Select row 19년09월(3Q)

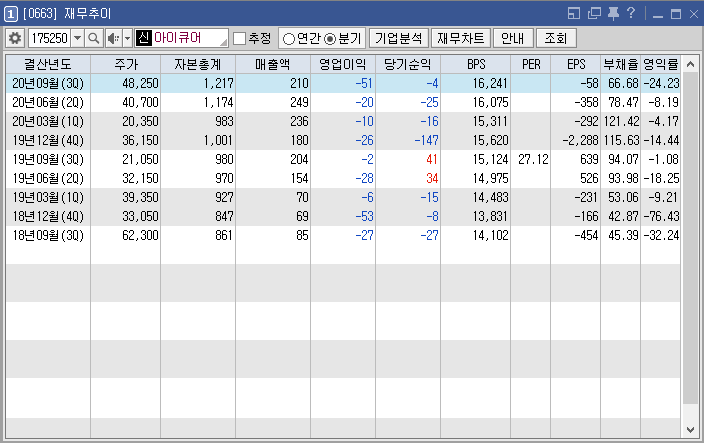[x=343, y=159]
